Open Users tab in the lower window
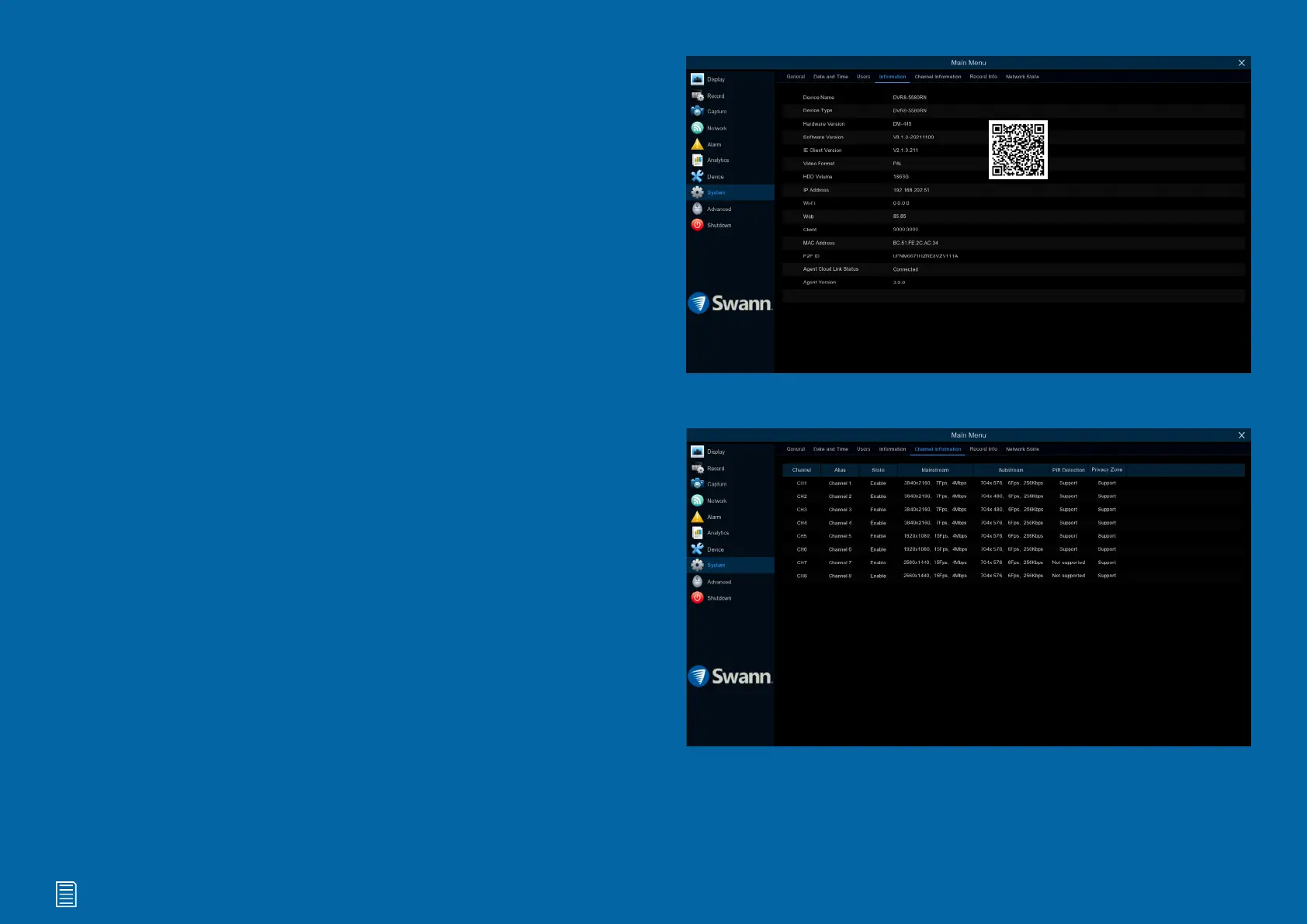Screen dimensions: 1307x924 pyautogui.click(x=863, y=449)
